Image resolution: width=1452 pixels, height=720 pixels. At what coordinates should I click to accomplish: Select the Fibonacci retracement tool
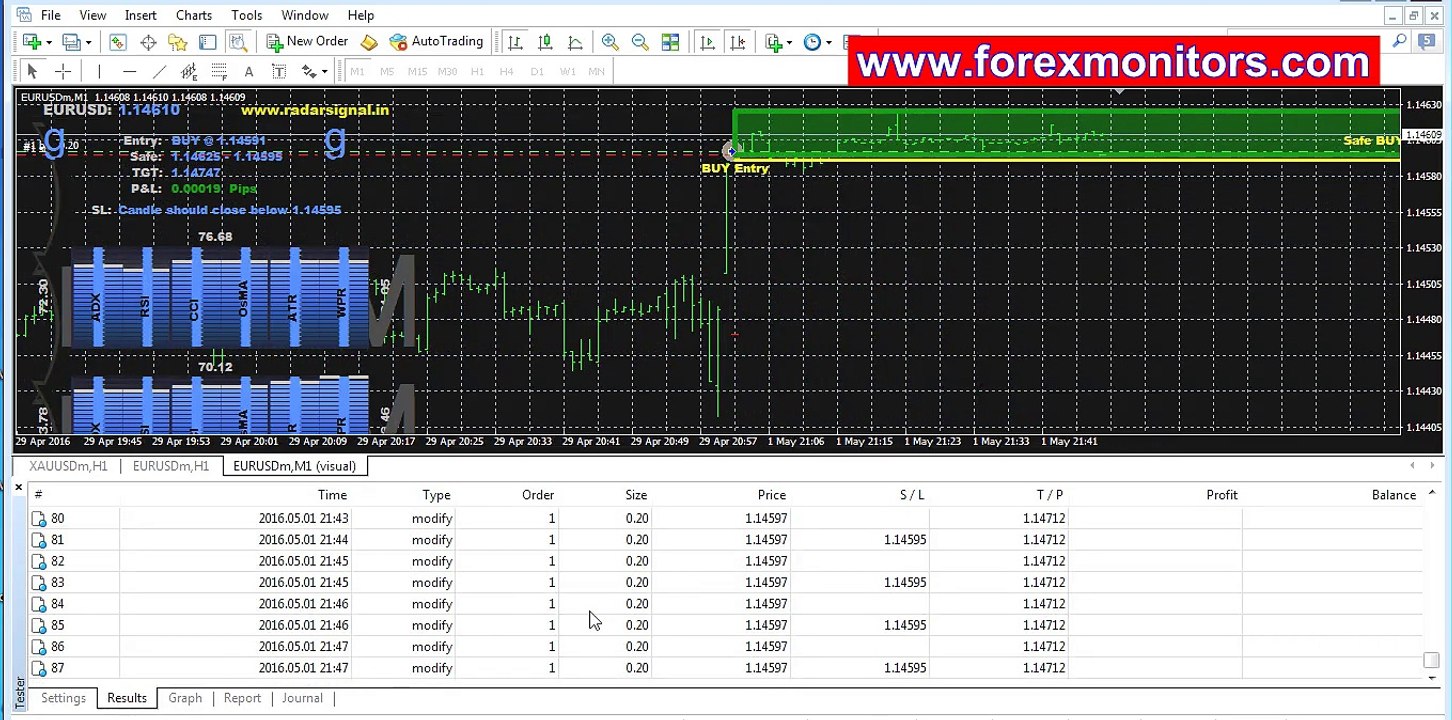[x=219, y=71]
